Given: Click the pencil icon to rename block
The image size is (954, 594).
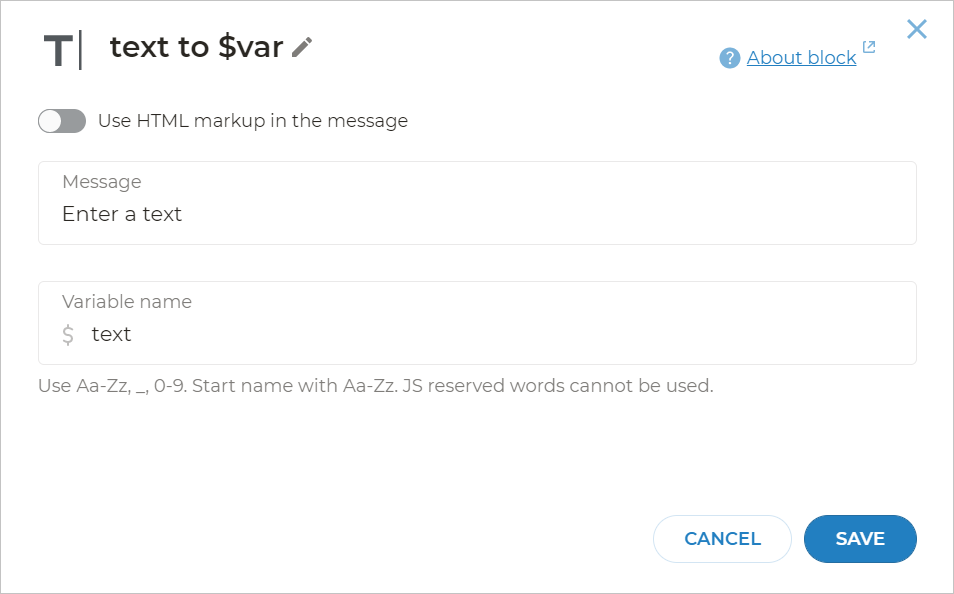Looking at the screenshot, I should point(302,47).
